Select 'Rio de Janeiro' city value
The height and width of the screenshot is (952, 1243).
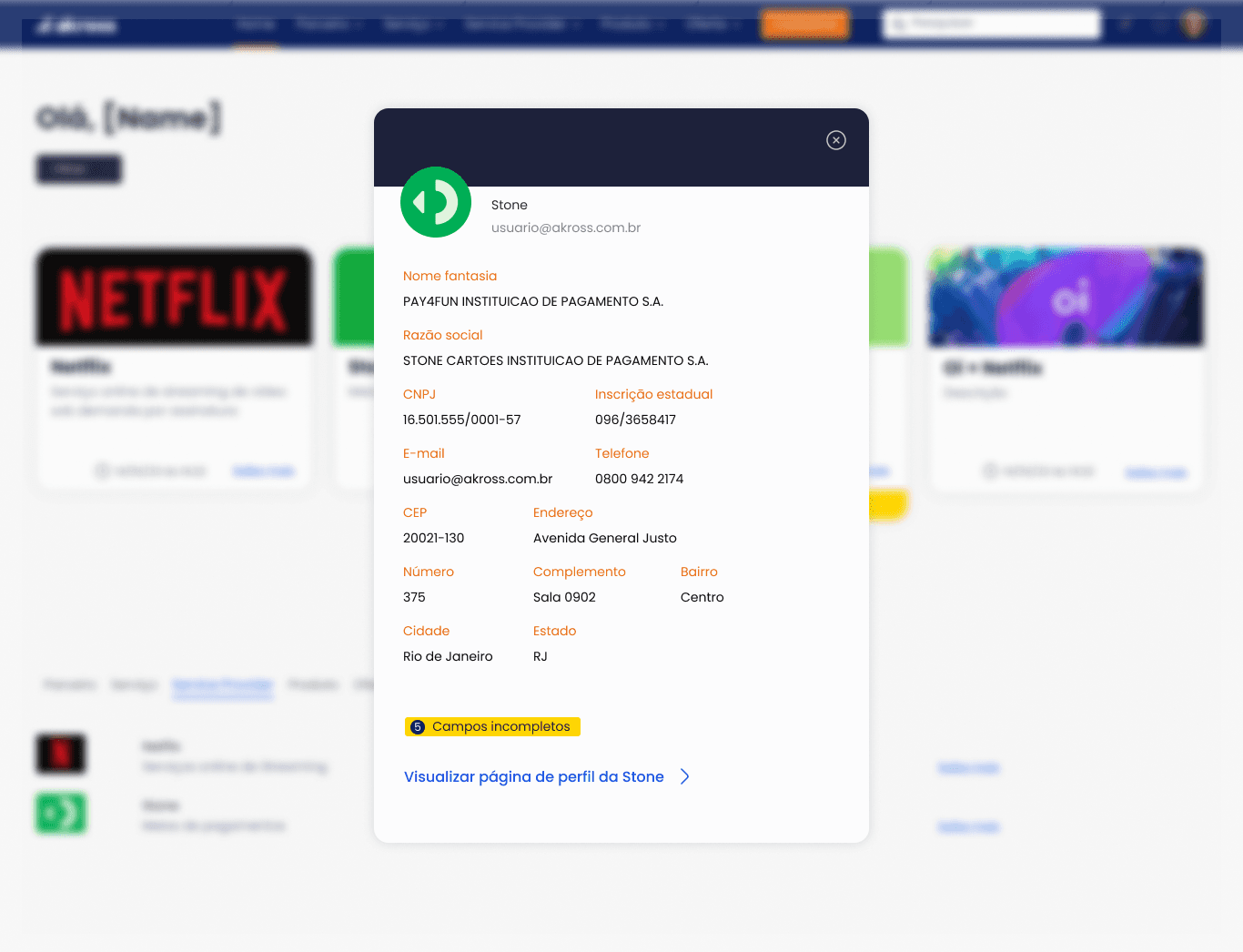point(448,656)
